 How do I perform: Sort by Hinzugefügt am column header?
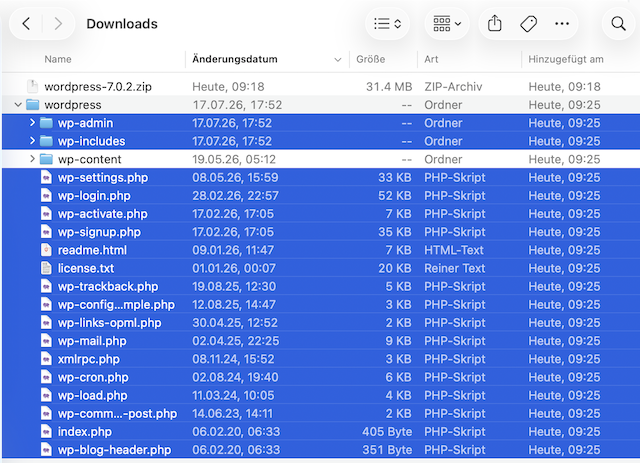[x=566, y=59]
